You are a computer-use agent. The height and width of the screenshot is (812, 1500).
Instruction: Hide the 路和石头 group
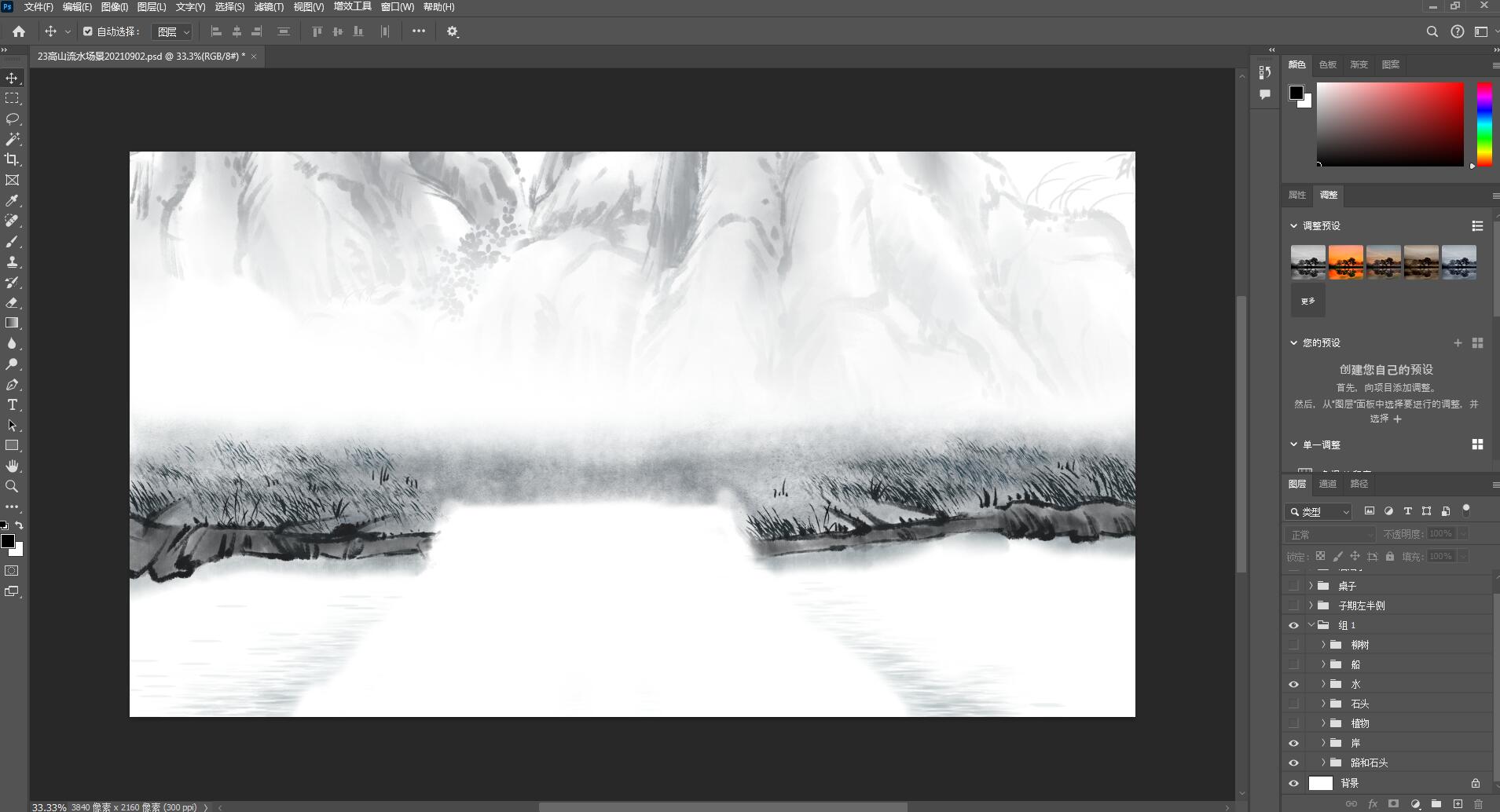pyautogui.click(x=1293, y=763)
